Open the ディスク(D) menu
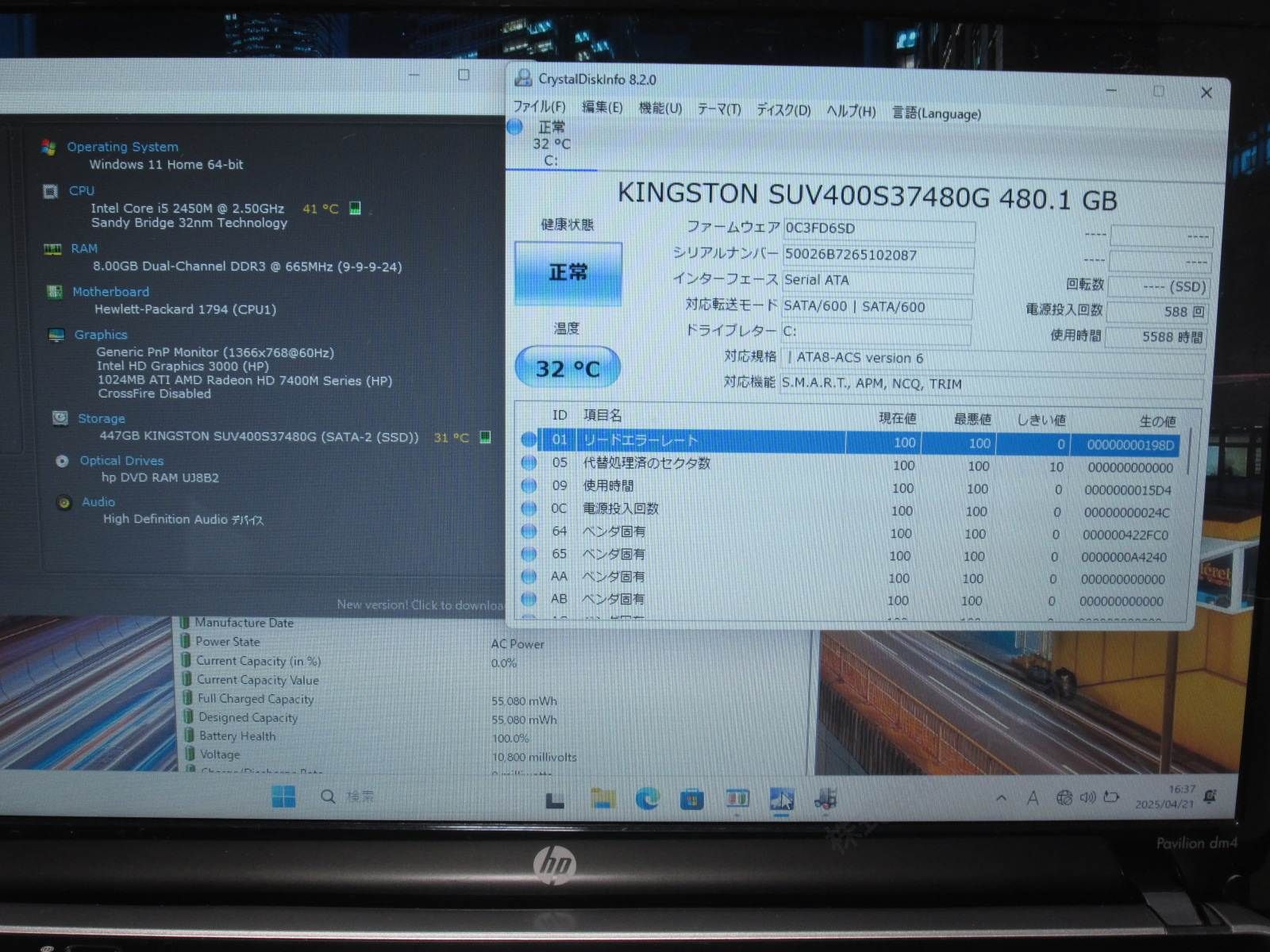 pyautogui.click(x=783, y=110)
